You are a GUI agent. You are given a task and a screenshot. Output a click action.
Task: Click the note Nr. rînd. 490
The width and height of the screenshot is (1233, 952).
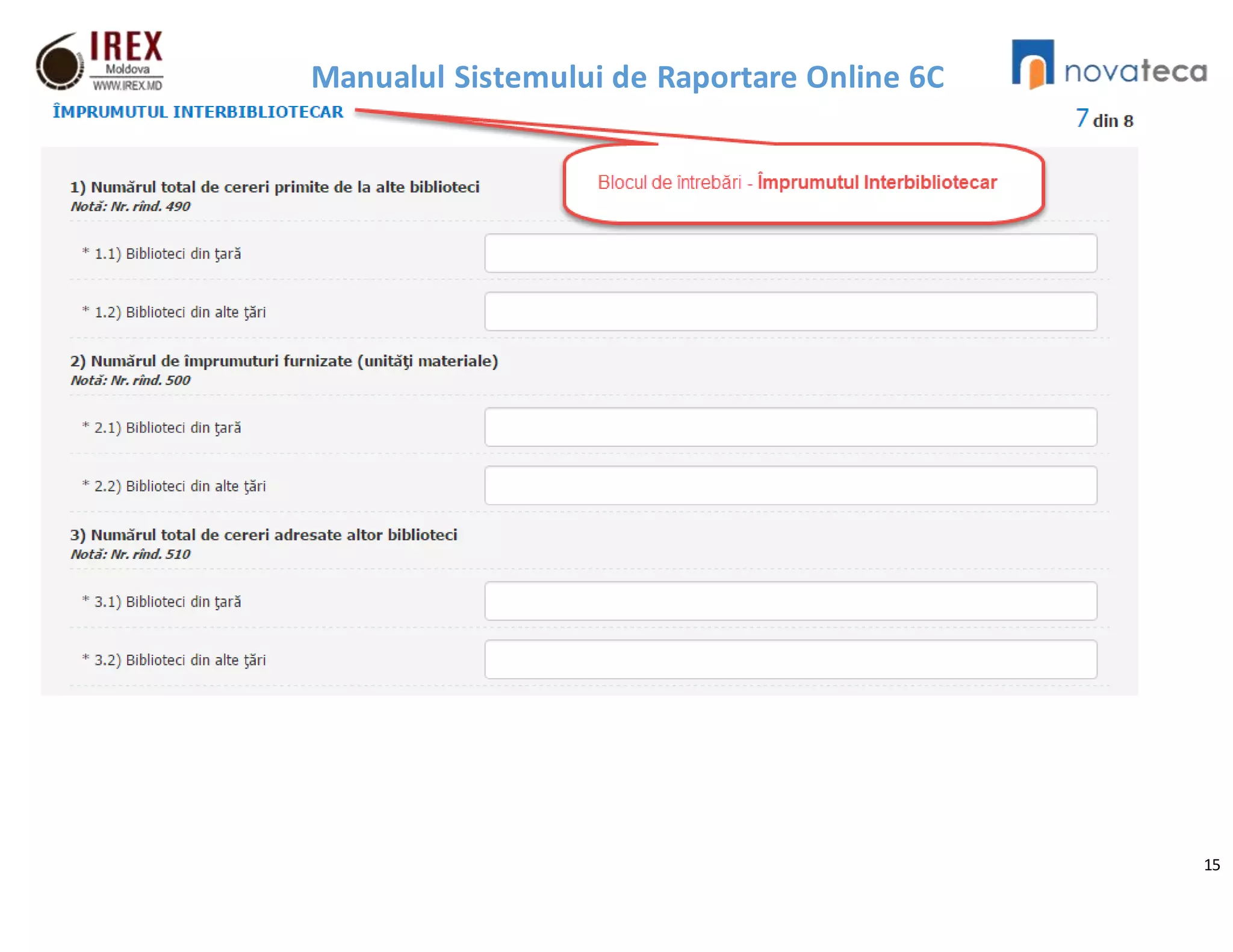(130, 206)
